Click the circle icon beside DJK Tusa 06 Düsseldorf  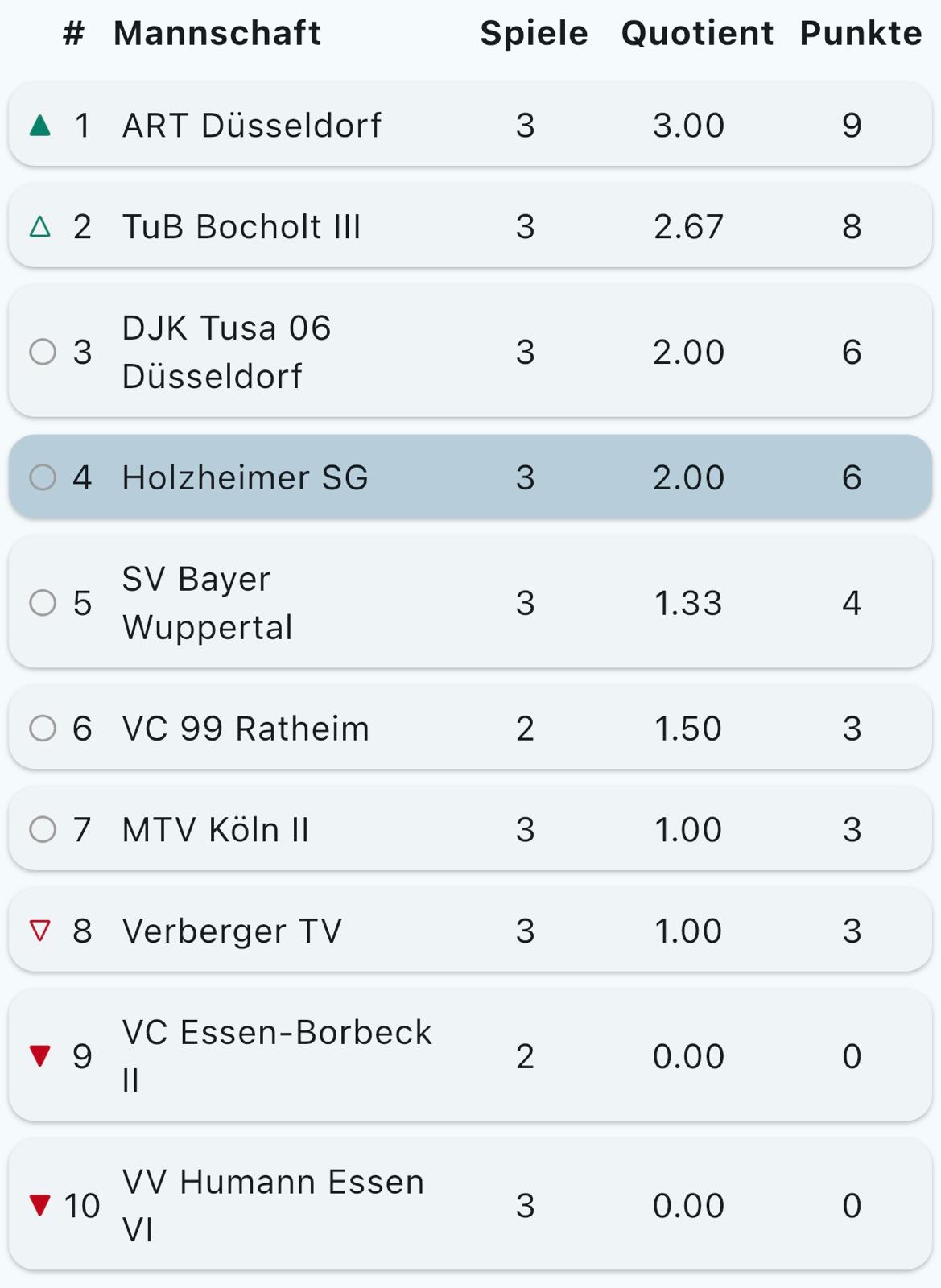point(43,352)
